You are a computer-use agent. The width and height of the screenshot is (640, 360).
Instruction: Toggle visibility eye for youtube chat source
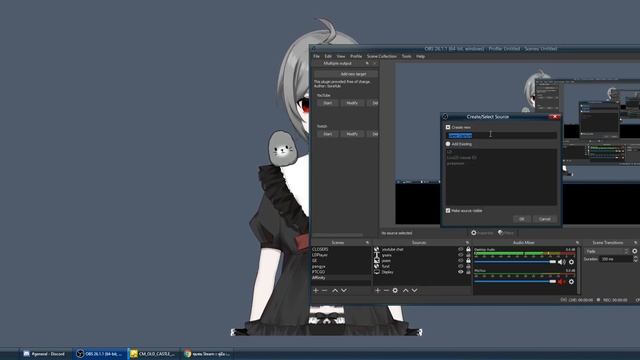coord(461,249)
